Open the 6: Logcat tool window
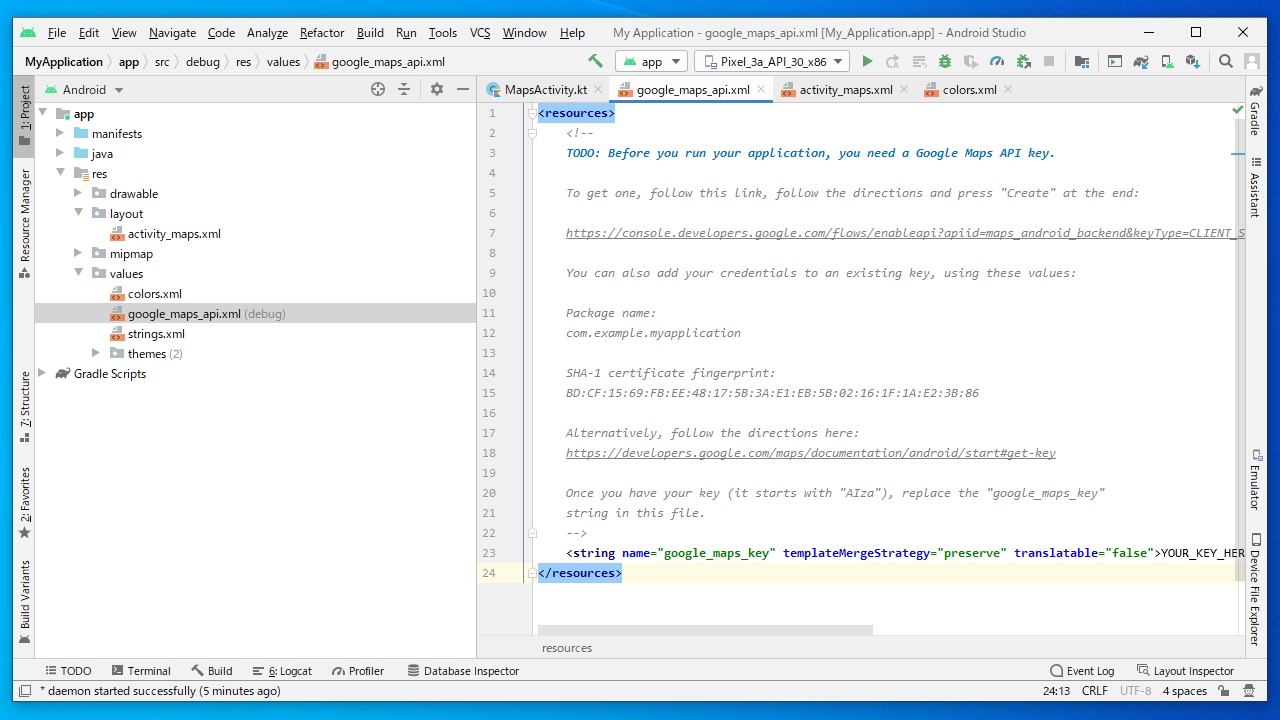The width and height of the screenshot is (1280, 720). 282,671
